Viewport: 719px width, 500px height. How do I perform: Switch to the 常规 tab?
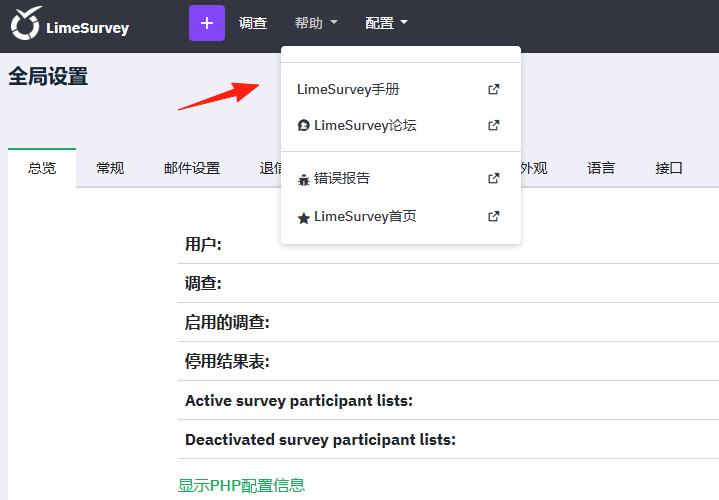coord(110,168)
